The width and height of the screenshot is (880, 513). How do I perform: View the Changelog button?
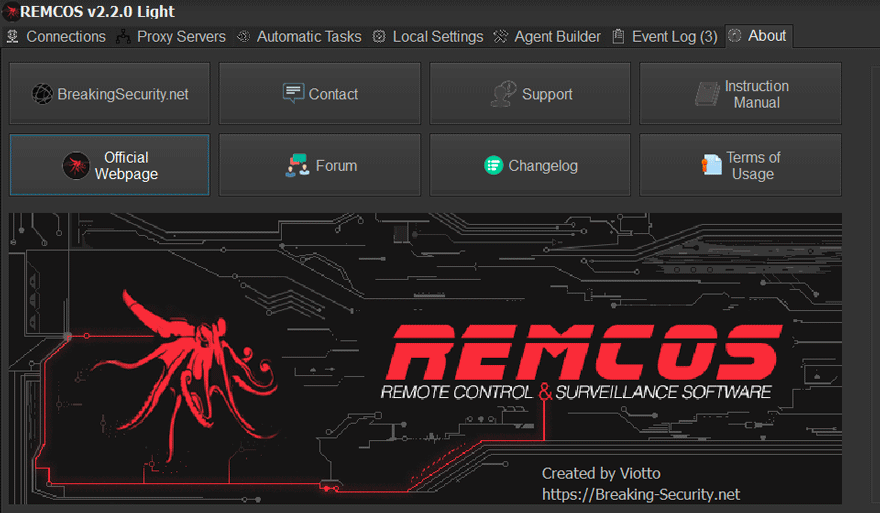pos(530,165)
